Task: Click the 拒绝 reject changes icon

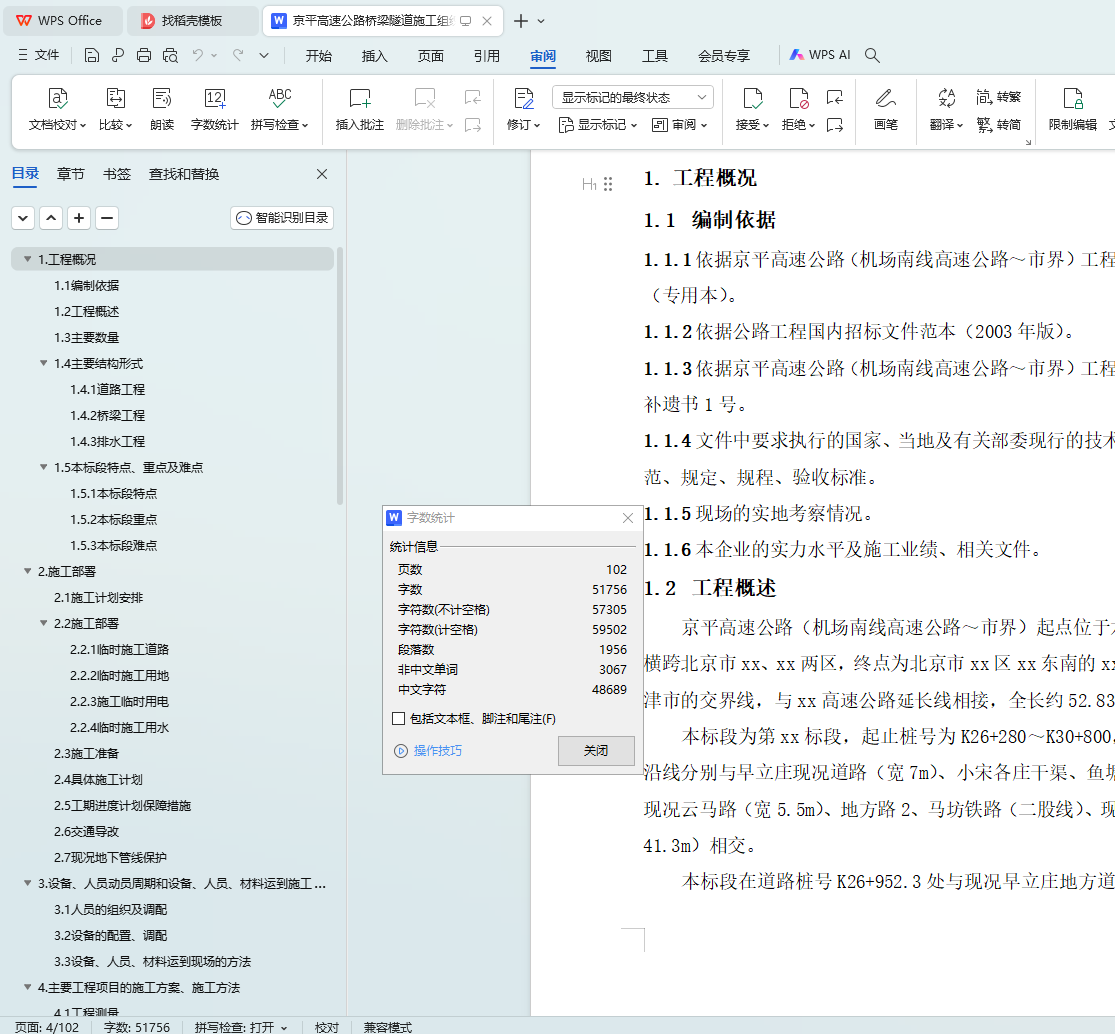Action: (x=799, y=109)
